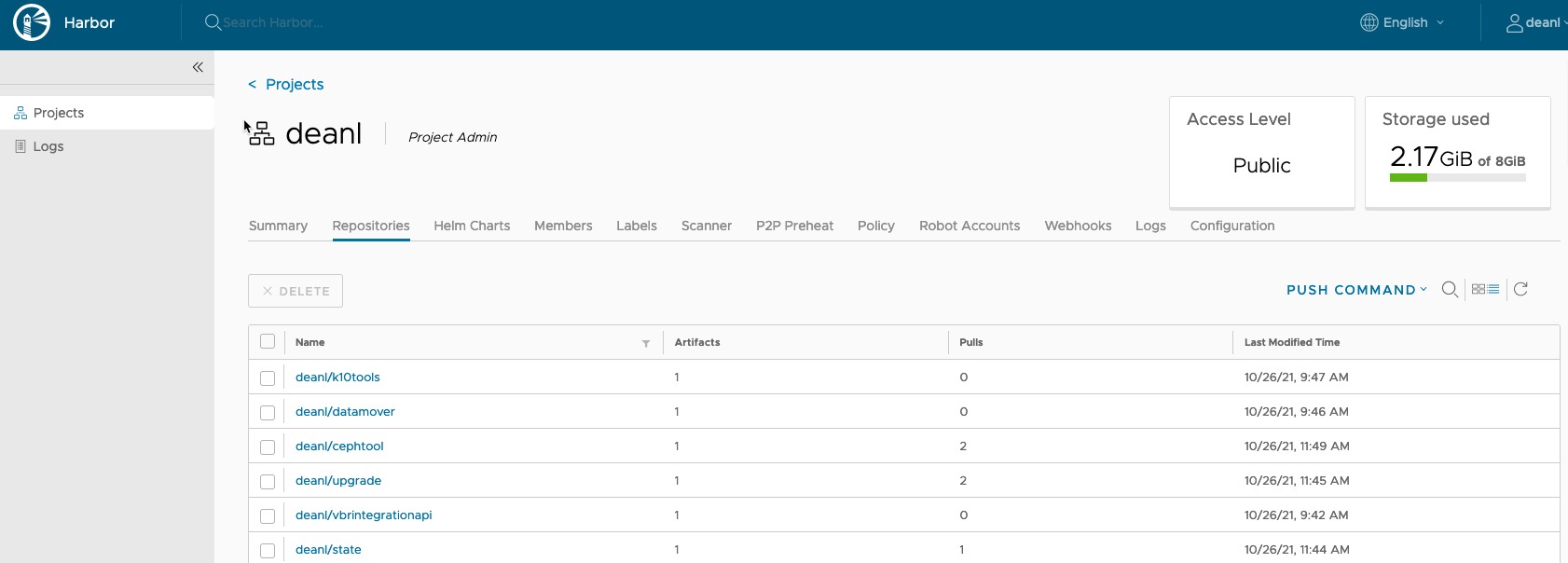1568x563 pixels.
Task: Select the deanl/k10tools row checkbox
Action: 268,378
